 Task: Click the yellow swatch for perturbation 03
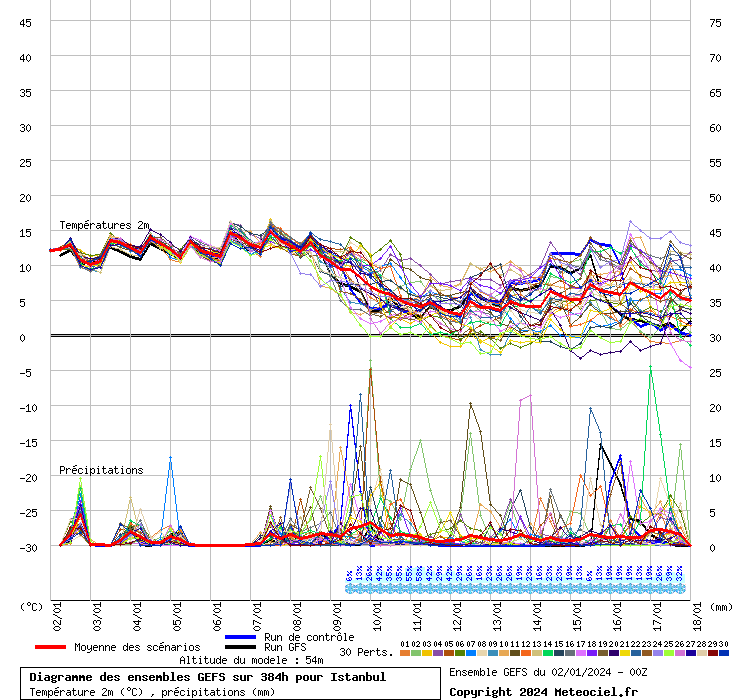(427, 653)
